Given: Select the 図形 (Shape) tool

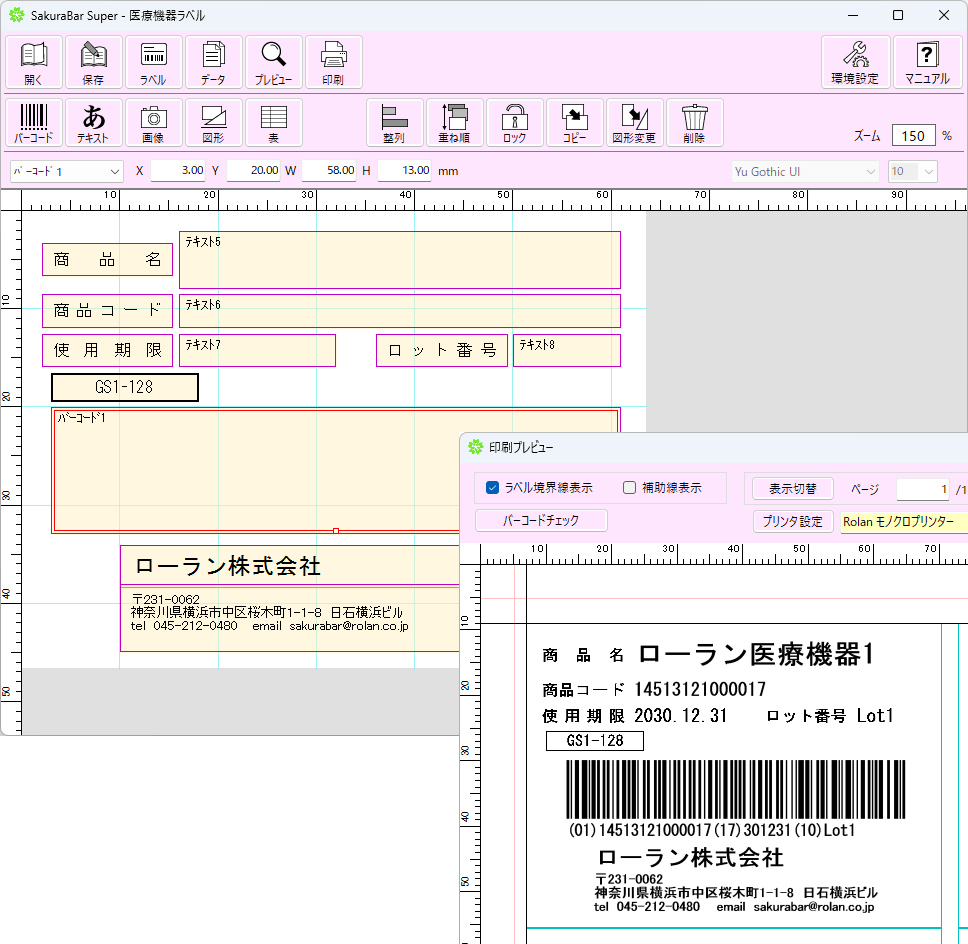Looking at the screenshot, I should point(214,122).
